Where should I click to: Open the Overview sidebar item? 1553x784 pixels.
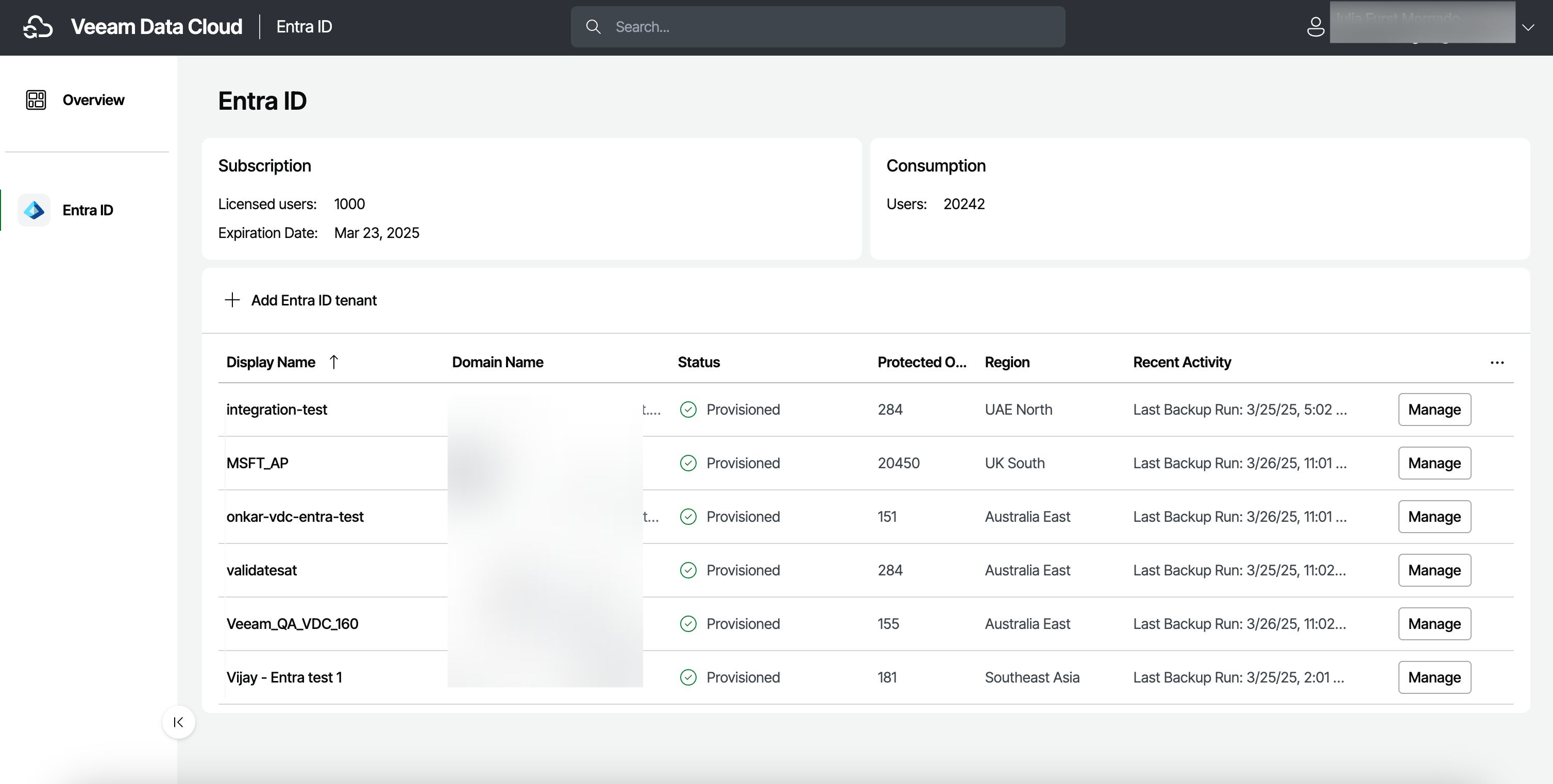pyautogui.click(x=93, y=100)
